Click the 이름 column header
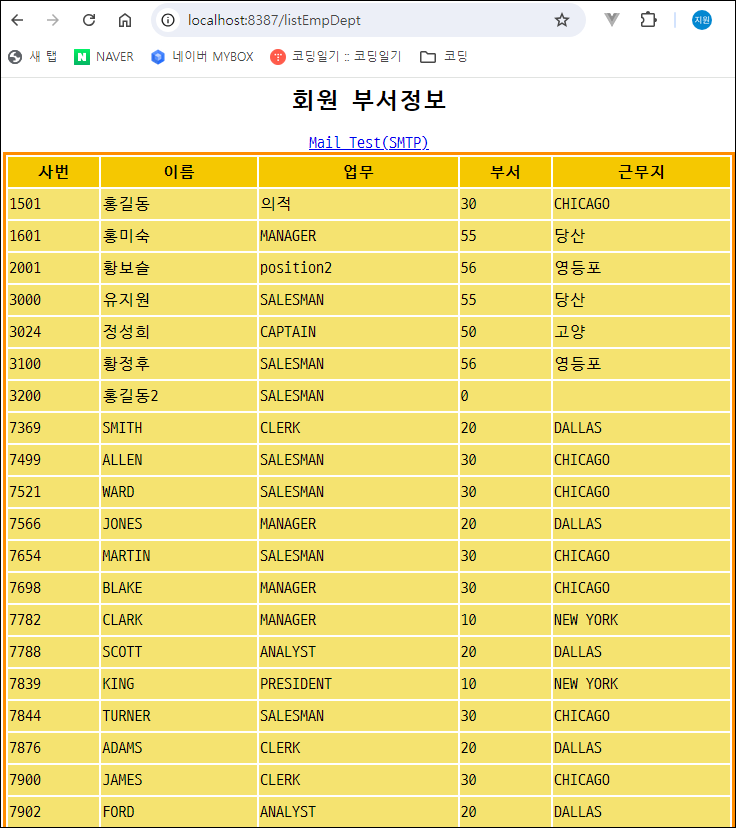 click(179, 172)
